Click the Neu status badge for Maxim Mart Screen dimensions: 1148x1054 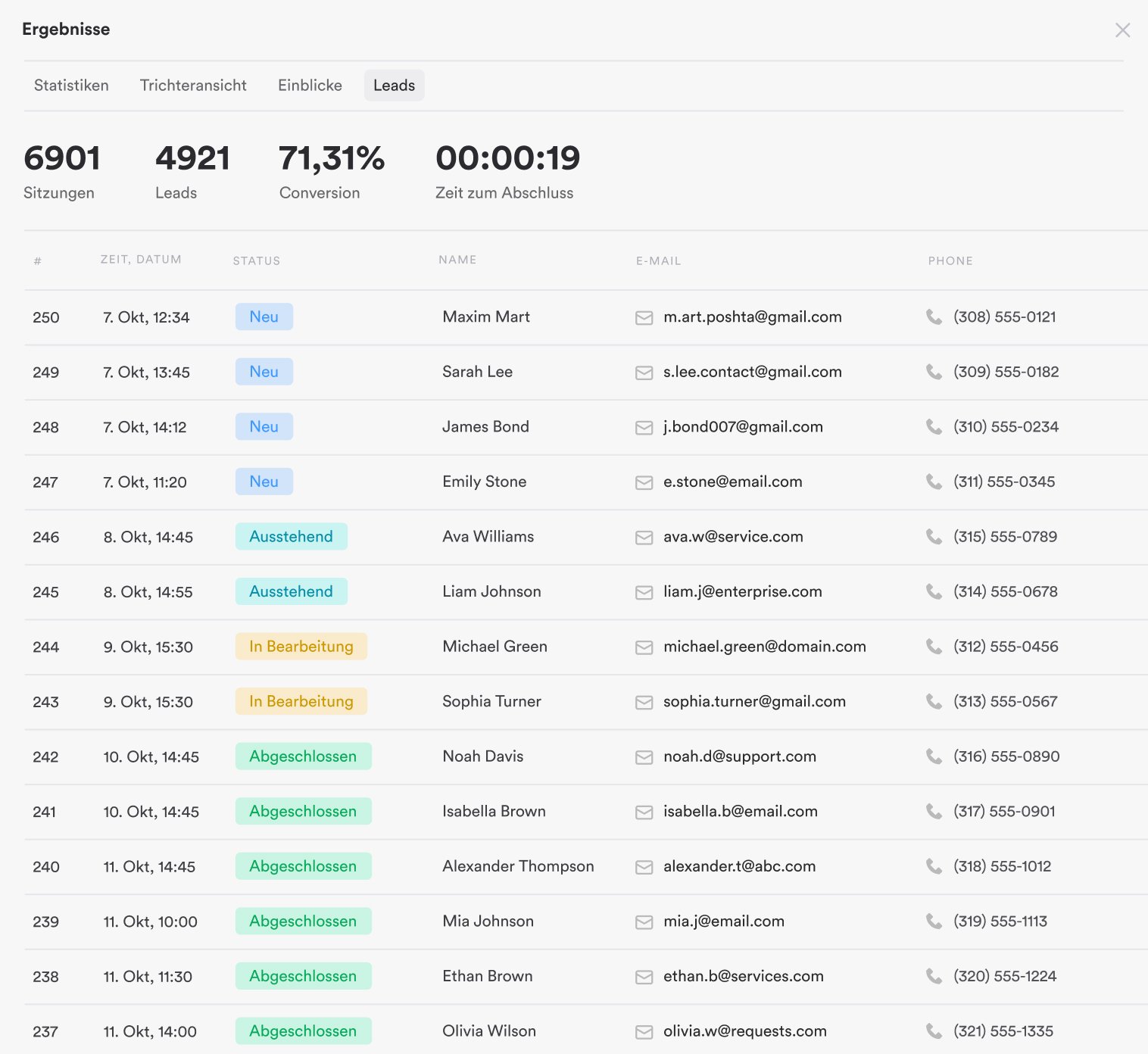264,317
